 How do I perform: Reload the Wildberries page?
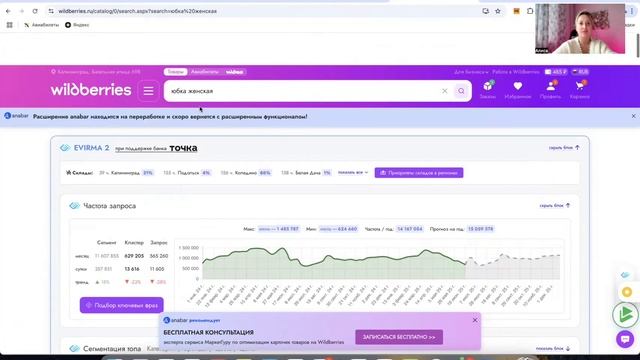[35, 11]
